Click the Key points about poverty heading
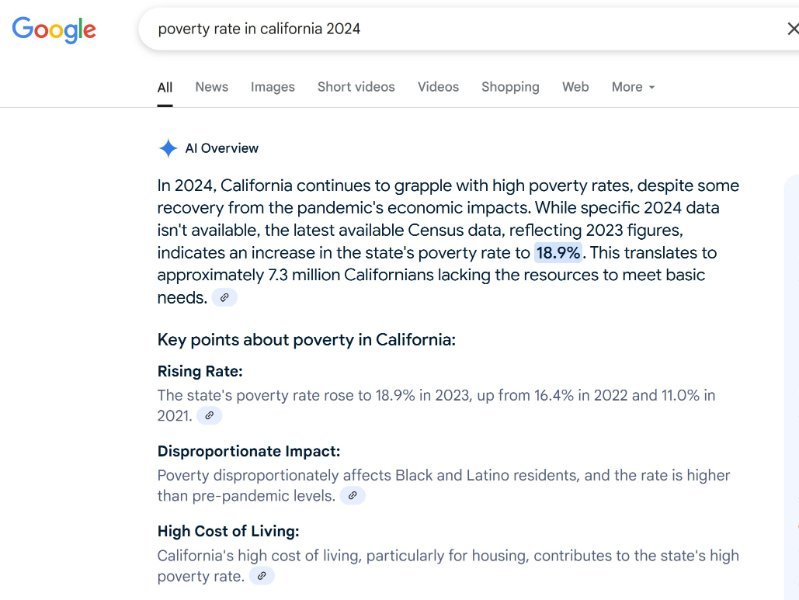The height and width of the screenshot is (600, 799). click(306, 340)
